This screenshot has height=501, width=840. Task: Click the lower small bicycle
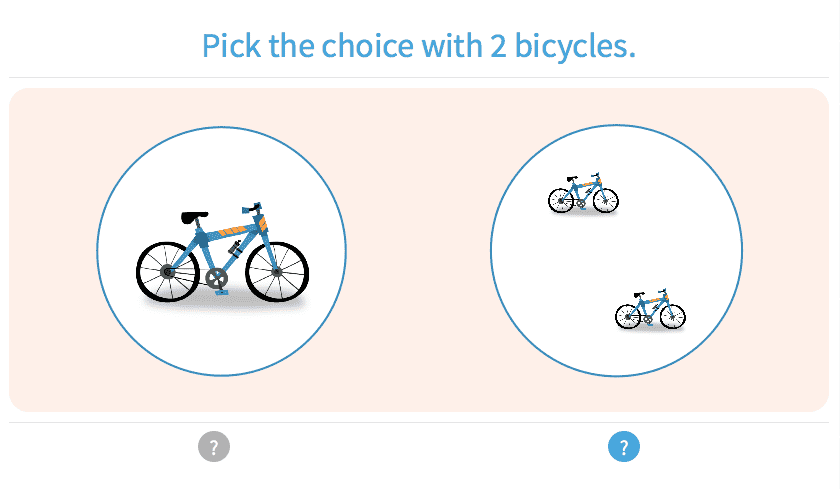pyautogui.click(x=650, y=310)
